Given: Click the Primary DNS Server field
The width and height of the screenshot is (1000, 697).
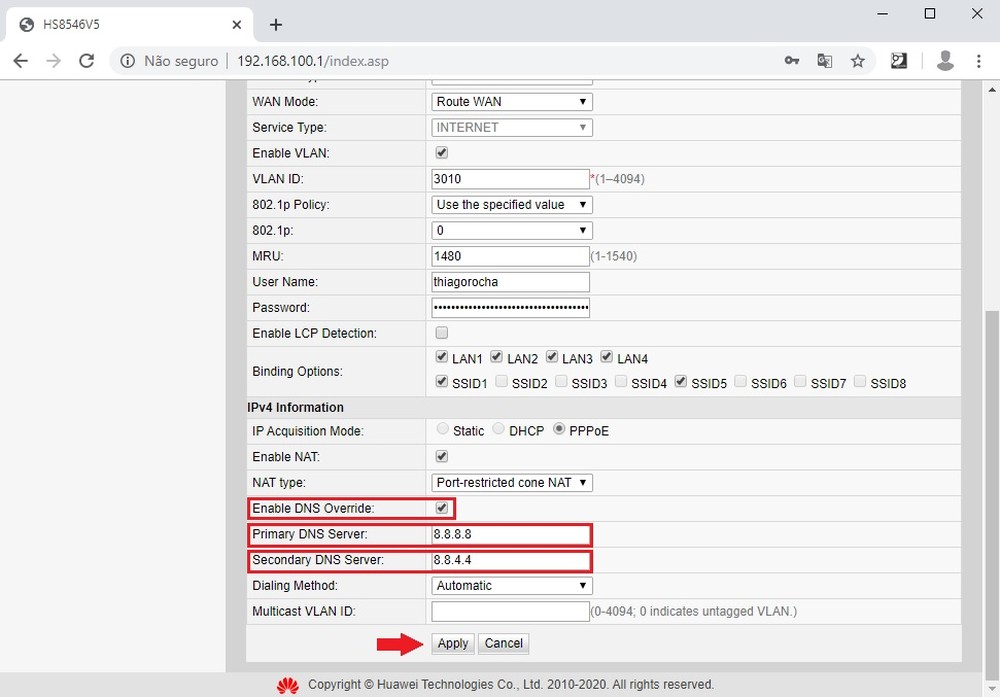Looking at the screenshot, I should 510,534.
